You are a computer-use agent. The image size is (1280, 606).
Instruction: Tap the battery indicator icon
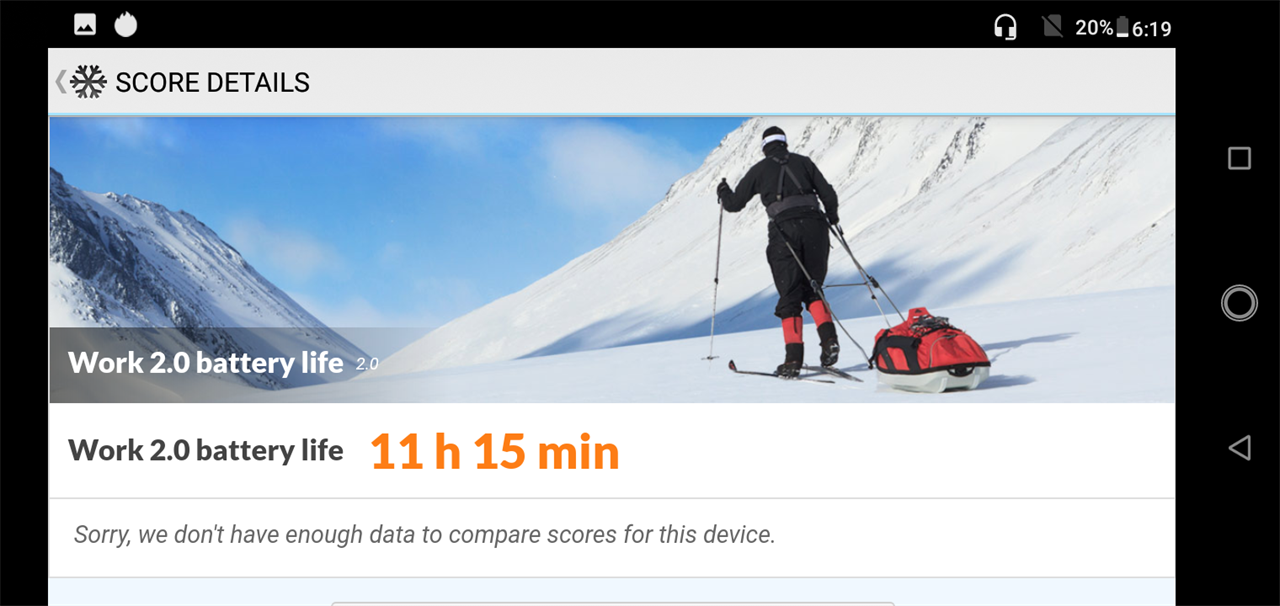click(1122, 28)
